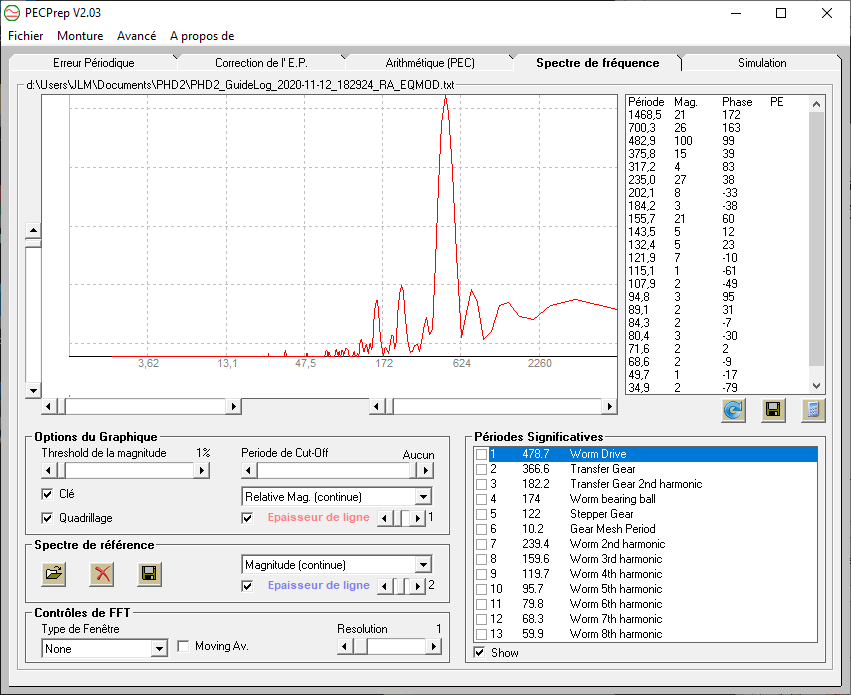
Task: Toggle the blue Epaisseur de ligne checkbox
Action: [x=247, y=586]
